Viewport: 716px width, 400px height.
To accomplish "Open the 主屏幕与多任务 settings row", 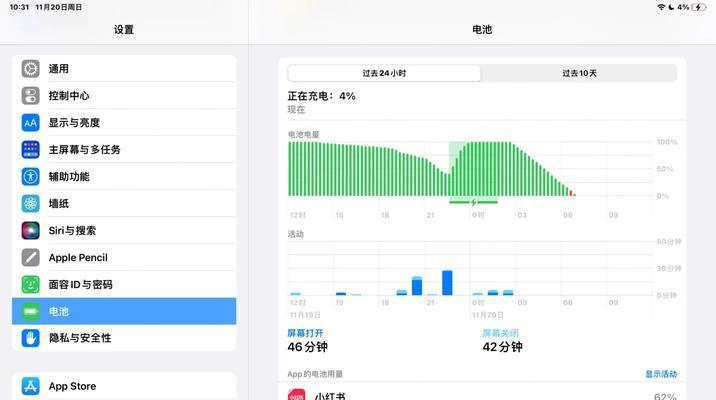I will click(124, 149).
